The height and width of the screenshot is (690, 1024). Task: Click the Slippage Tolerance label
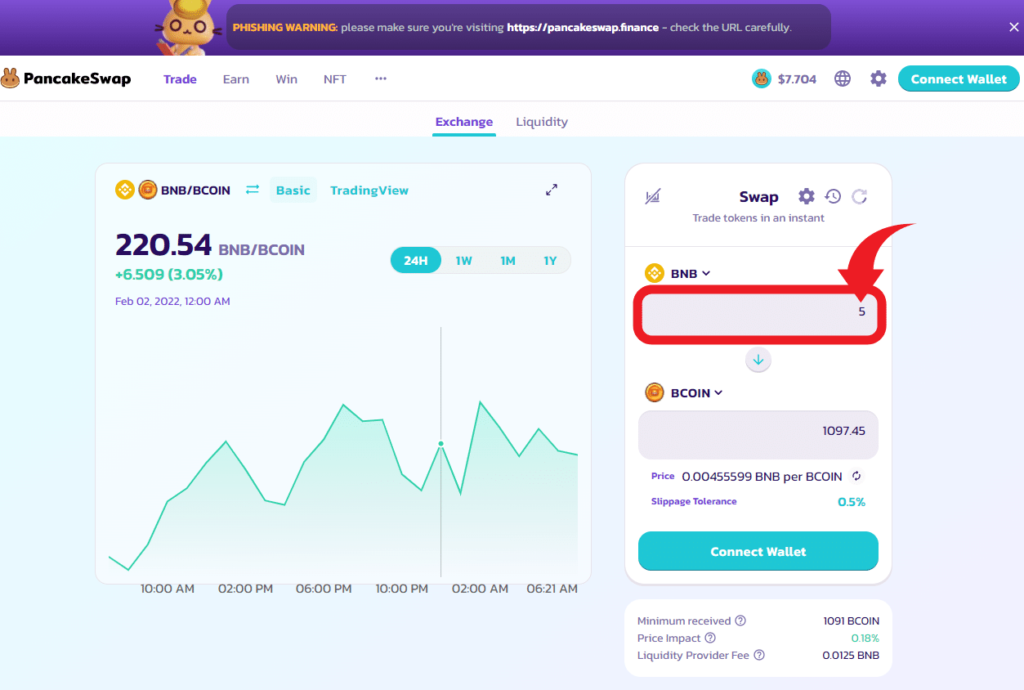[694, 501]
